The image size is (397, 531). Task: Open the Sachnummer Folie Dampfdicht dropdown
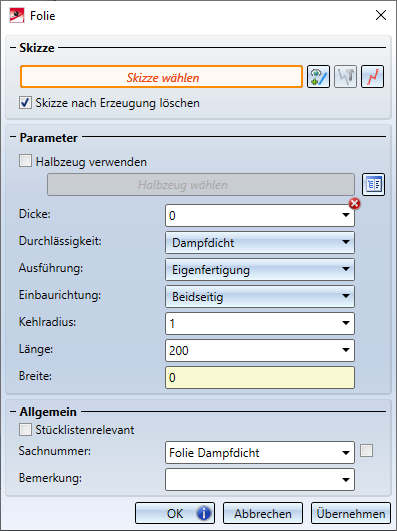coord(260,452)
